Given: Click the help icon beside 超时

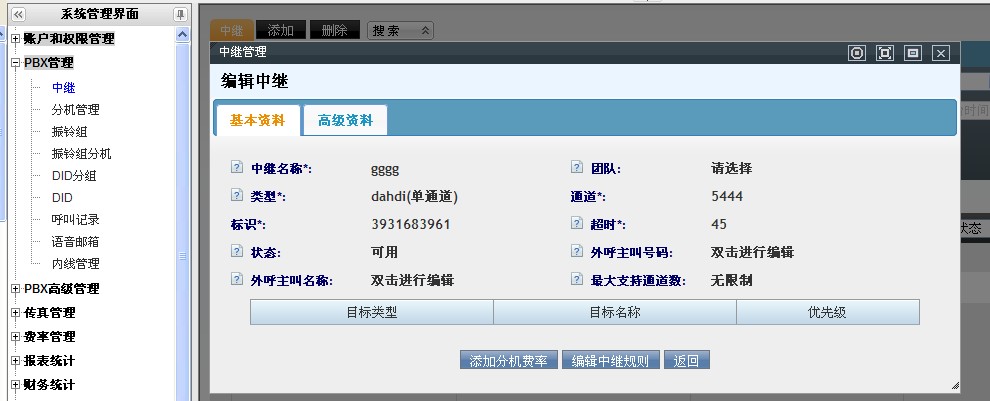Looking at the screenshot, I should tap(577, 224).
